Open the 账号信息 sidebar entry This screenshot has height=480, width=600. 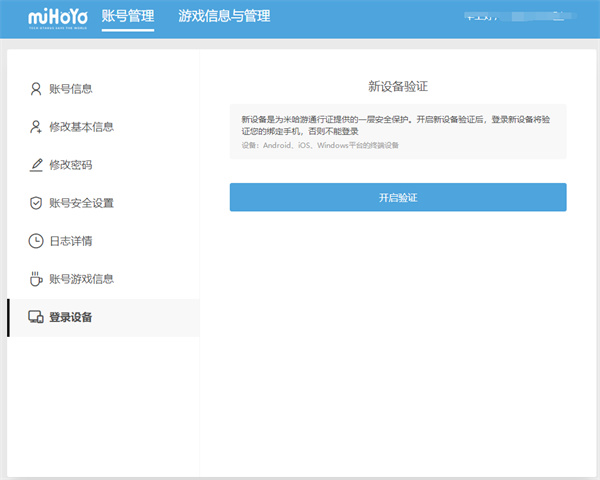[x=71, y=89]
